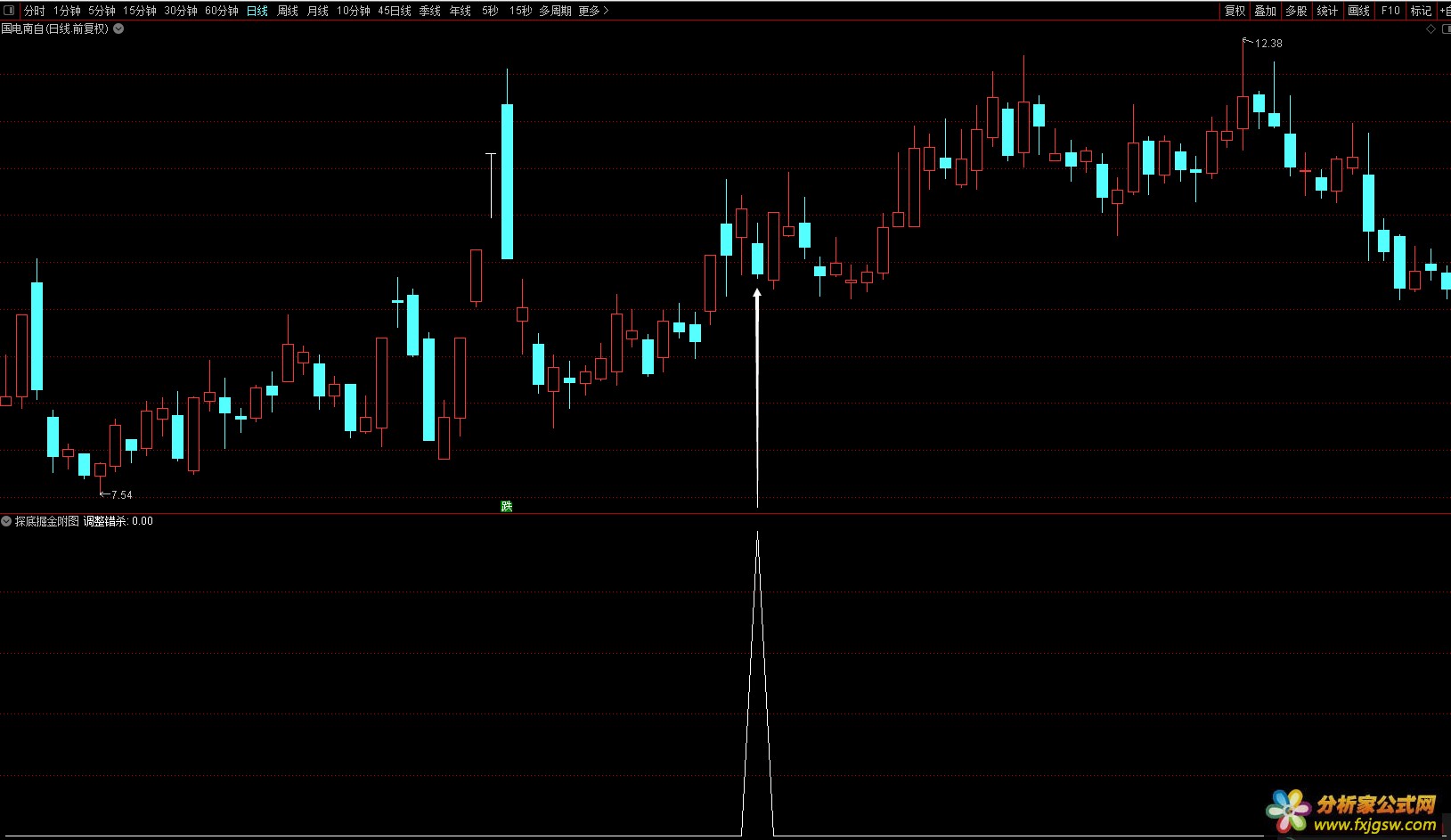Click the 7.54 low price label
The width and height of the screenshot is (1451, 840).
click(121, 495)
